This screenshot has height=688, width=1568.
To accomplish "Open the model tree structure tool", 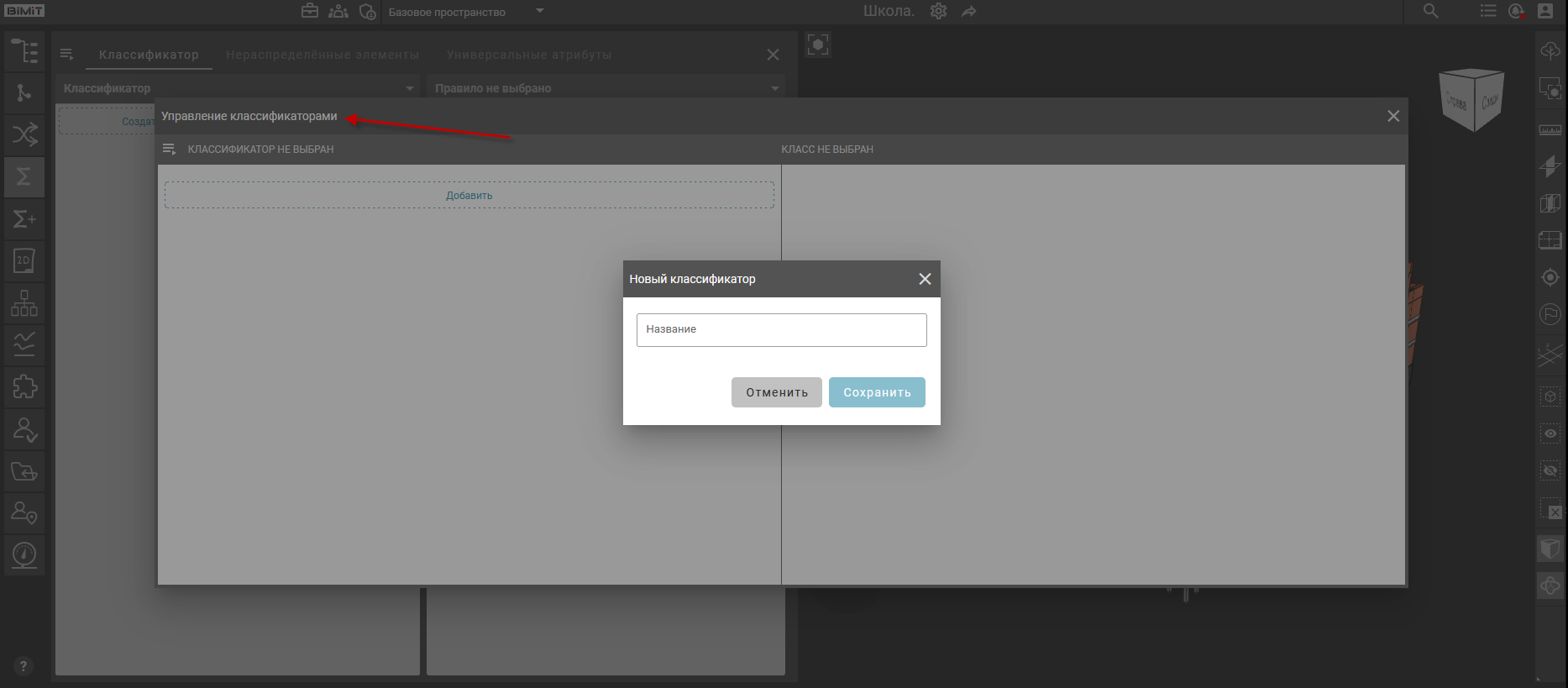I will pos(24,51).
